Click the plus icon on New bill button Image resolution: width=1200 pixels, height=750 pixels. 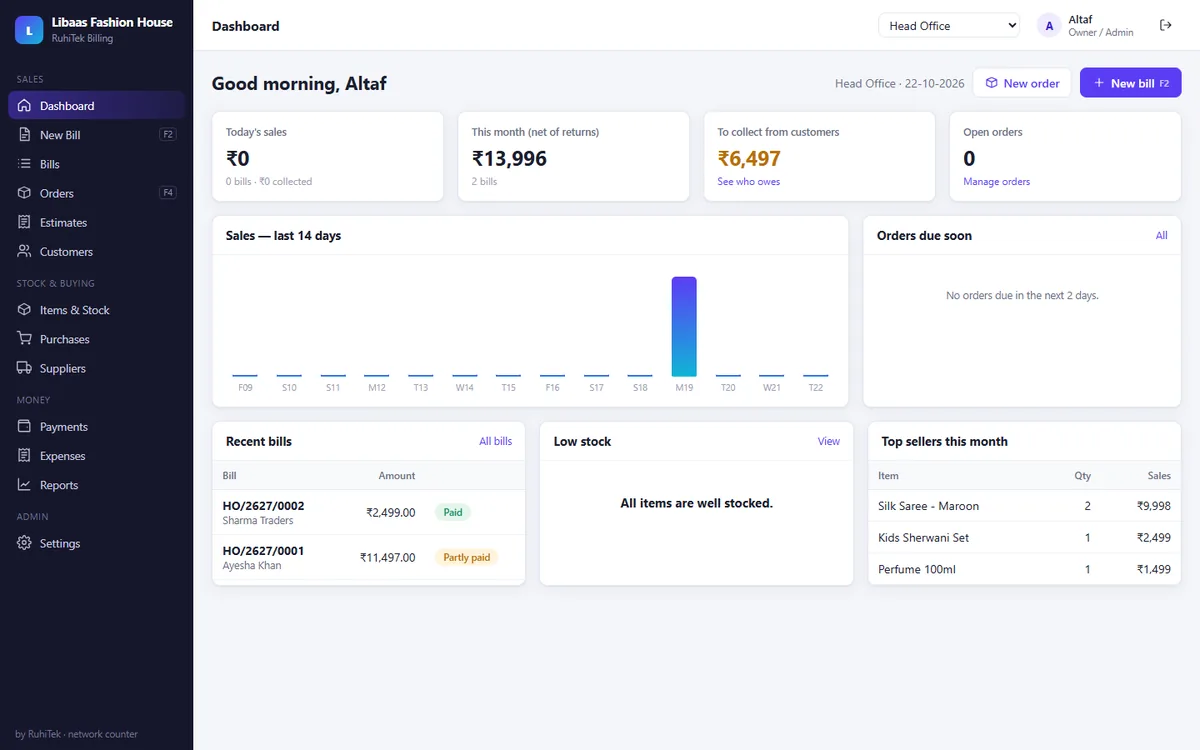tap(1098, 83)
